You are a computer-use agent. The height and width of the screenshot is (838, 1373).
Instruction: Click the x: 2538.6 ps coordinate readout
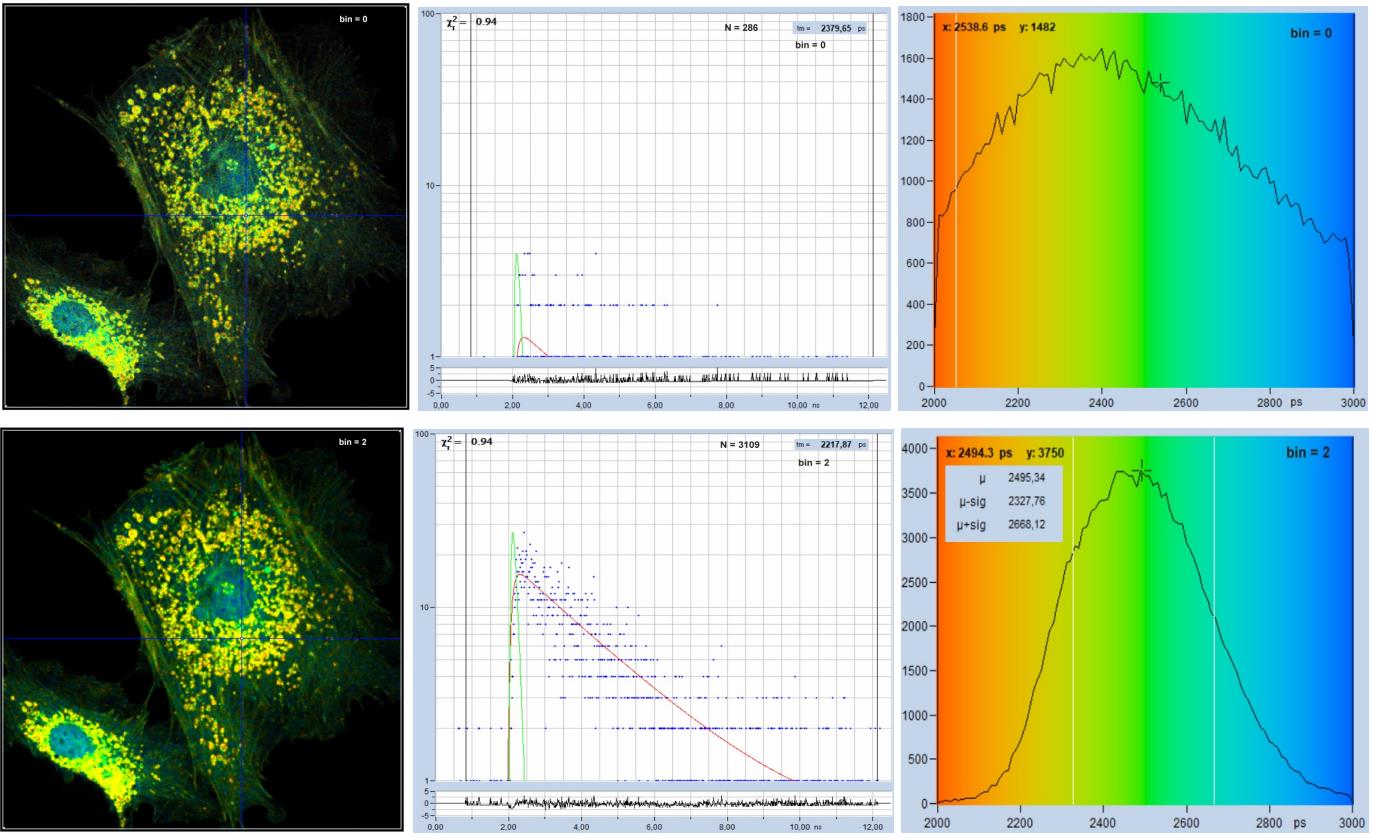pos(978,27)
